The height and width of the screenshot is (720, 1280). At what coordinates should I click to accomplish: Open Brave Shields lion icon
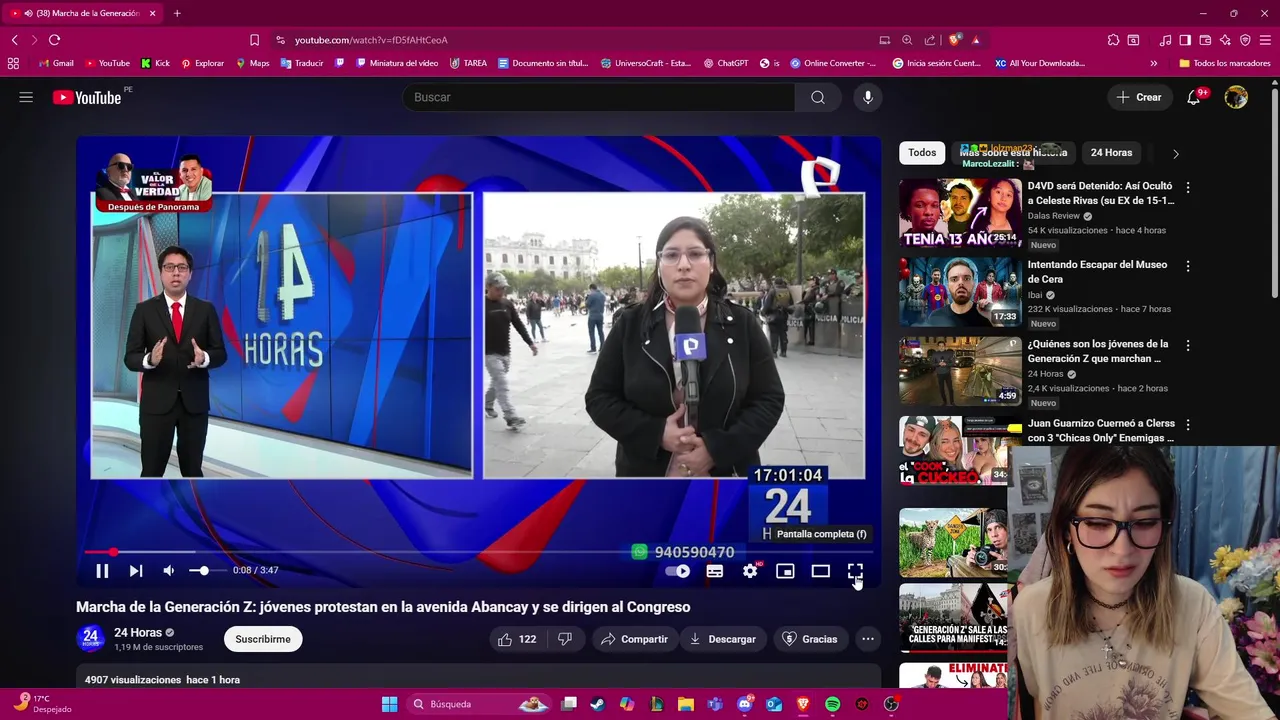click(x=954, y=40)
